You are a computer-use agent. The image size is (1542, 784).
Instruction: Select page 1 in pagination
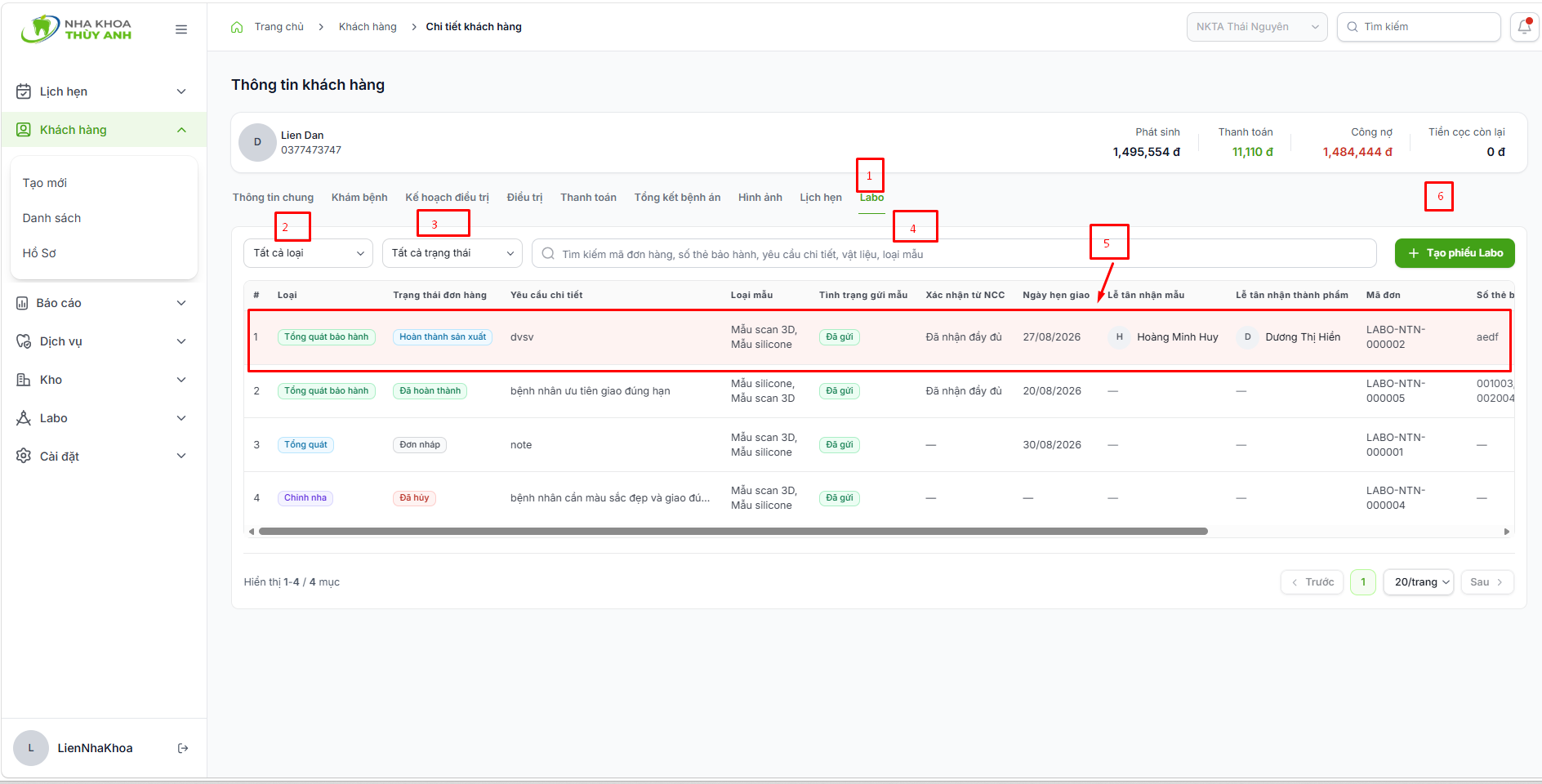click(x=1363, y=582)
